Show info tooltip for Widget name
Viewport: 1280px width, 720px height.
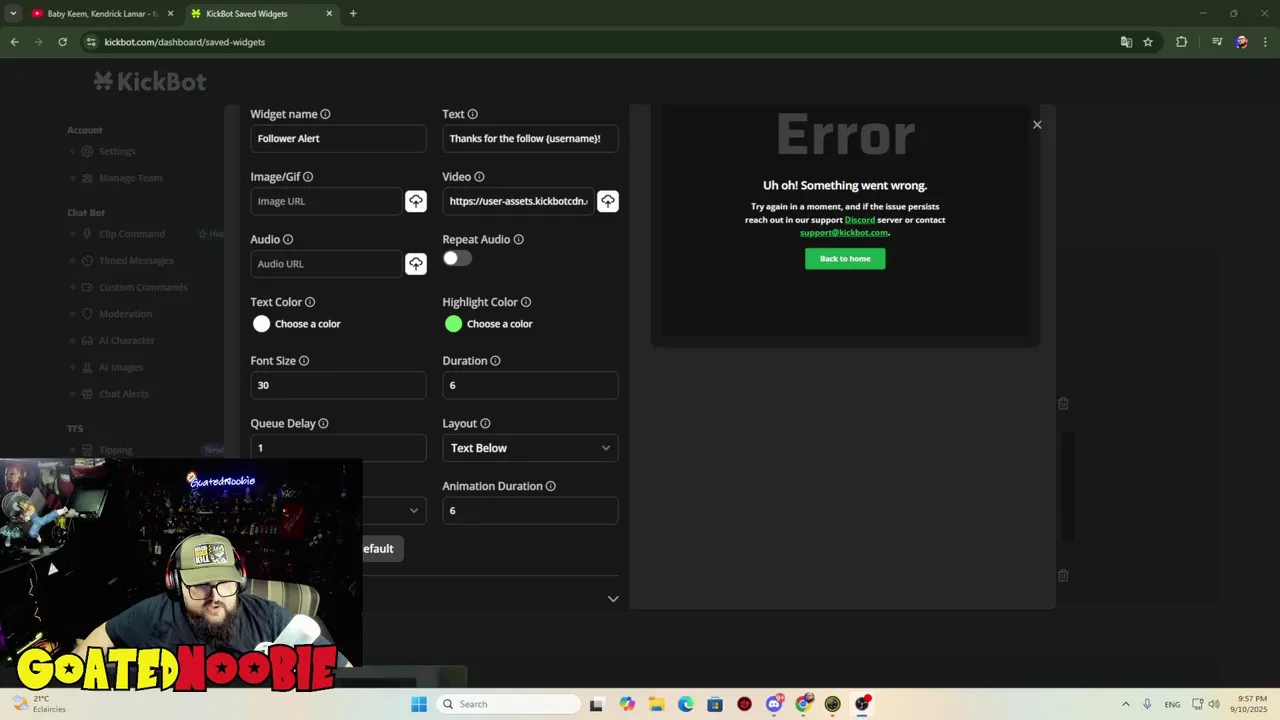click(x=325, y=114)
